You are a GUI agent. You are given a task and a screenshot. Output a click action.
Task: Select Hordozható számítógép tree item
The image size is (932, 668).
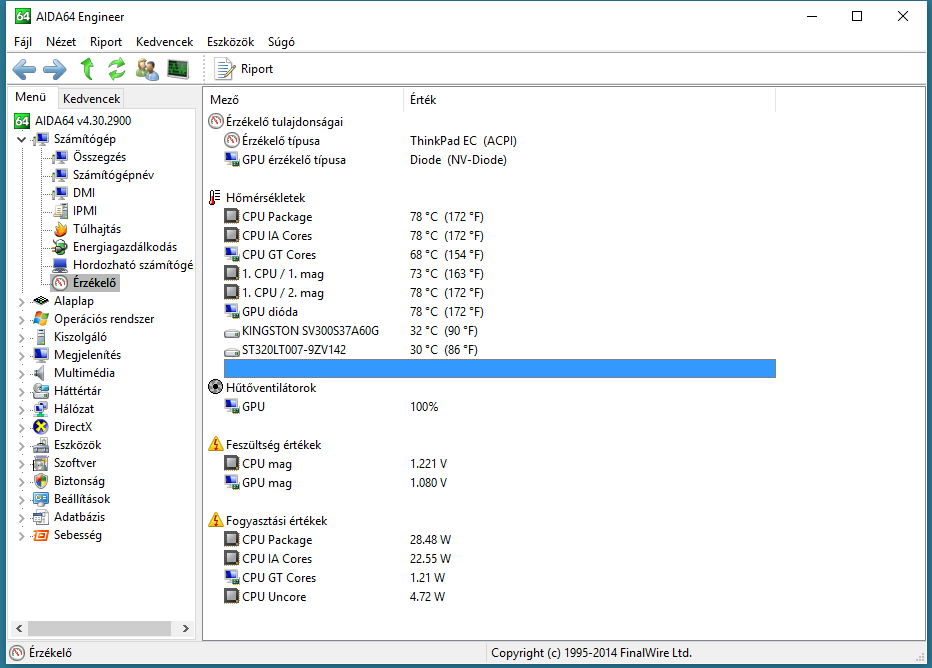pyautogui.click(x=133, y=264)
